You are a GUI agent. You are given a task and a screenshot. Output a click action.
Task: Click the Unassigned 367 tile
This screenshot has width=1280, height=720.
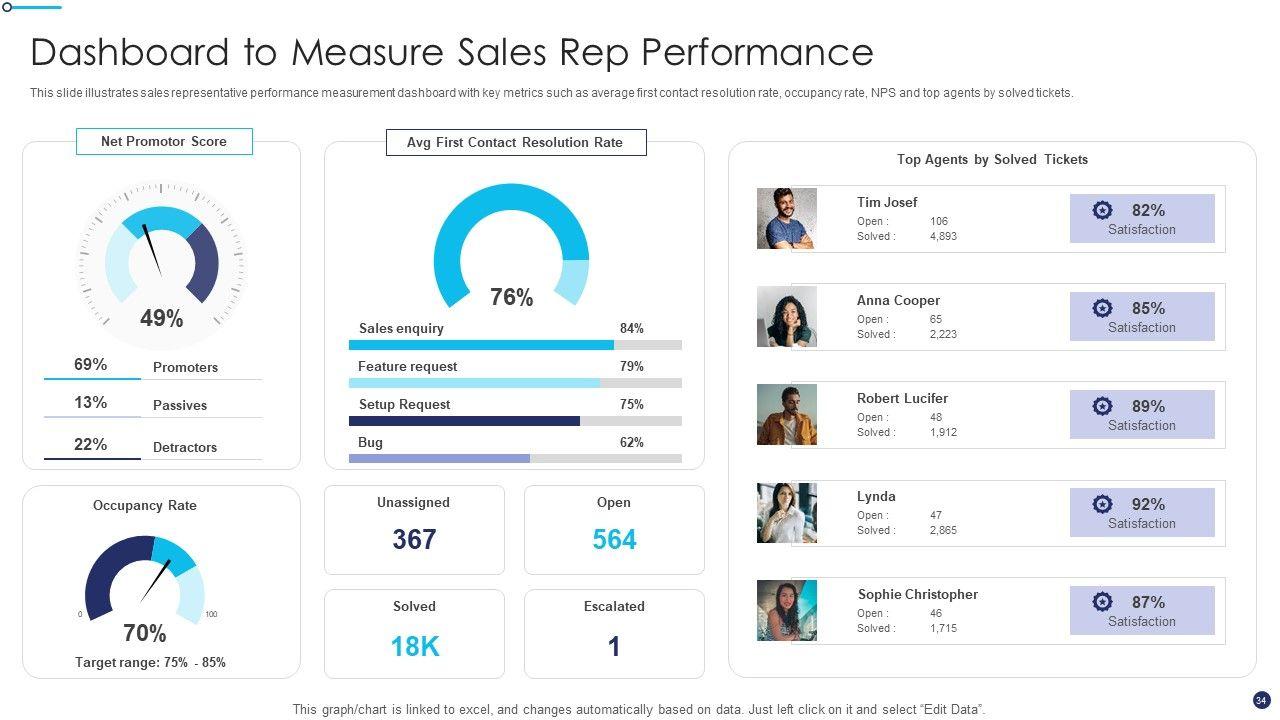[x=414, y=530]
